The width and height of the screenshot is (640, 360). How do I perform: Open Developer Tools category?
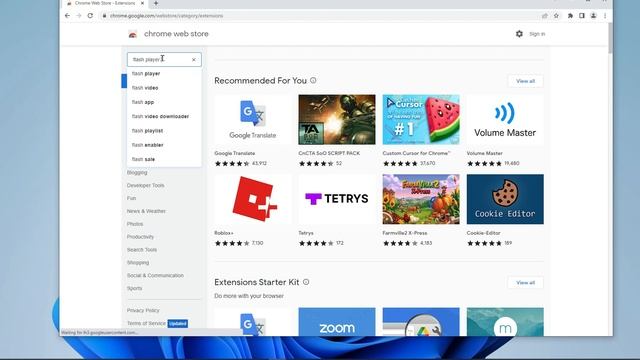[145, 185]
